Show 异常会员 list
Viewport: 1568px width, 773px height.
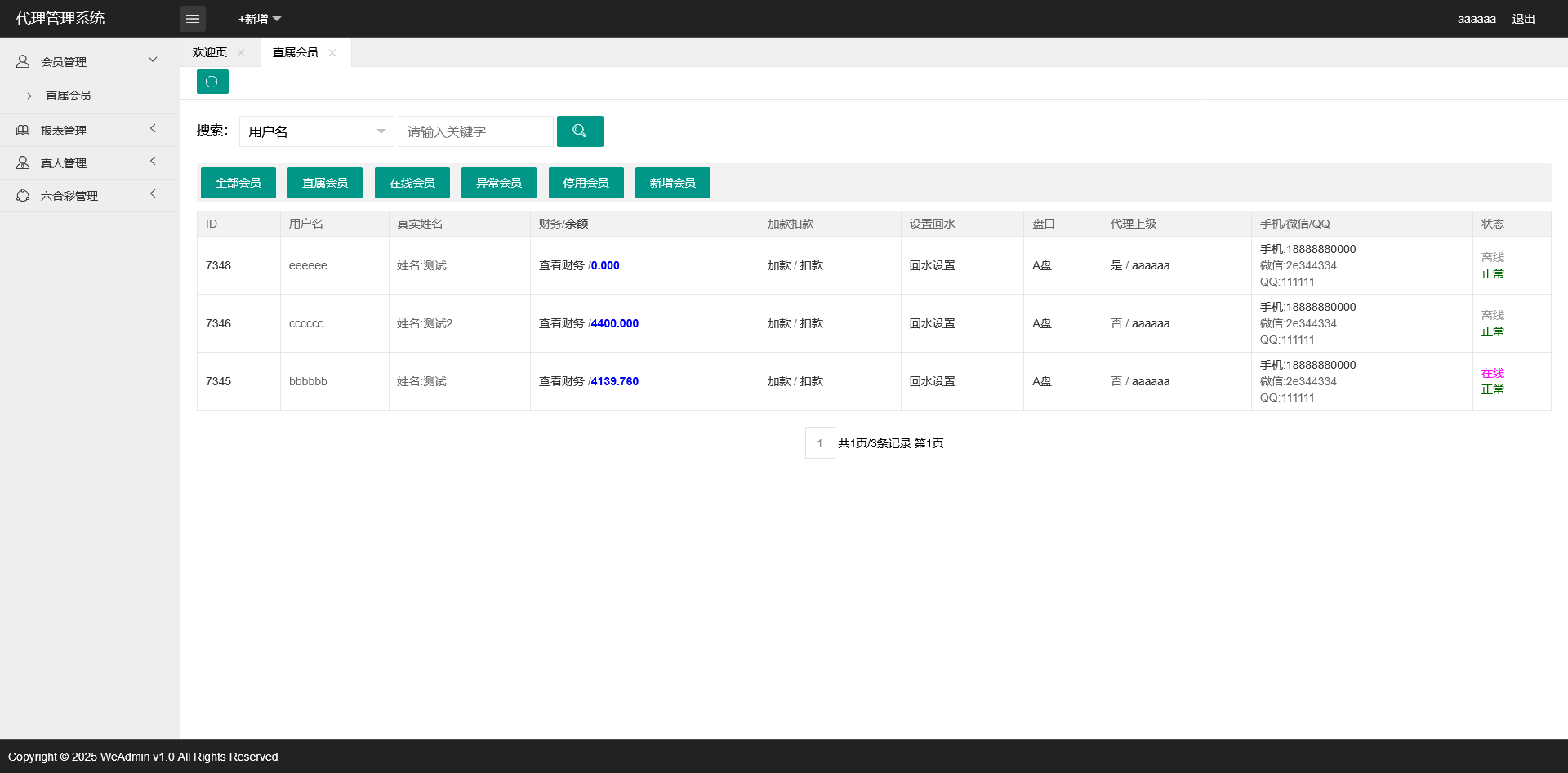click(499, 183)
